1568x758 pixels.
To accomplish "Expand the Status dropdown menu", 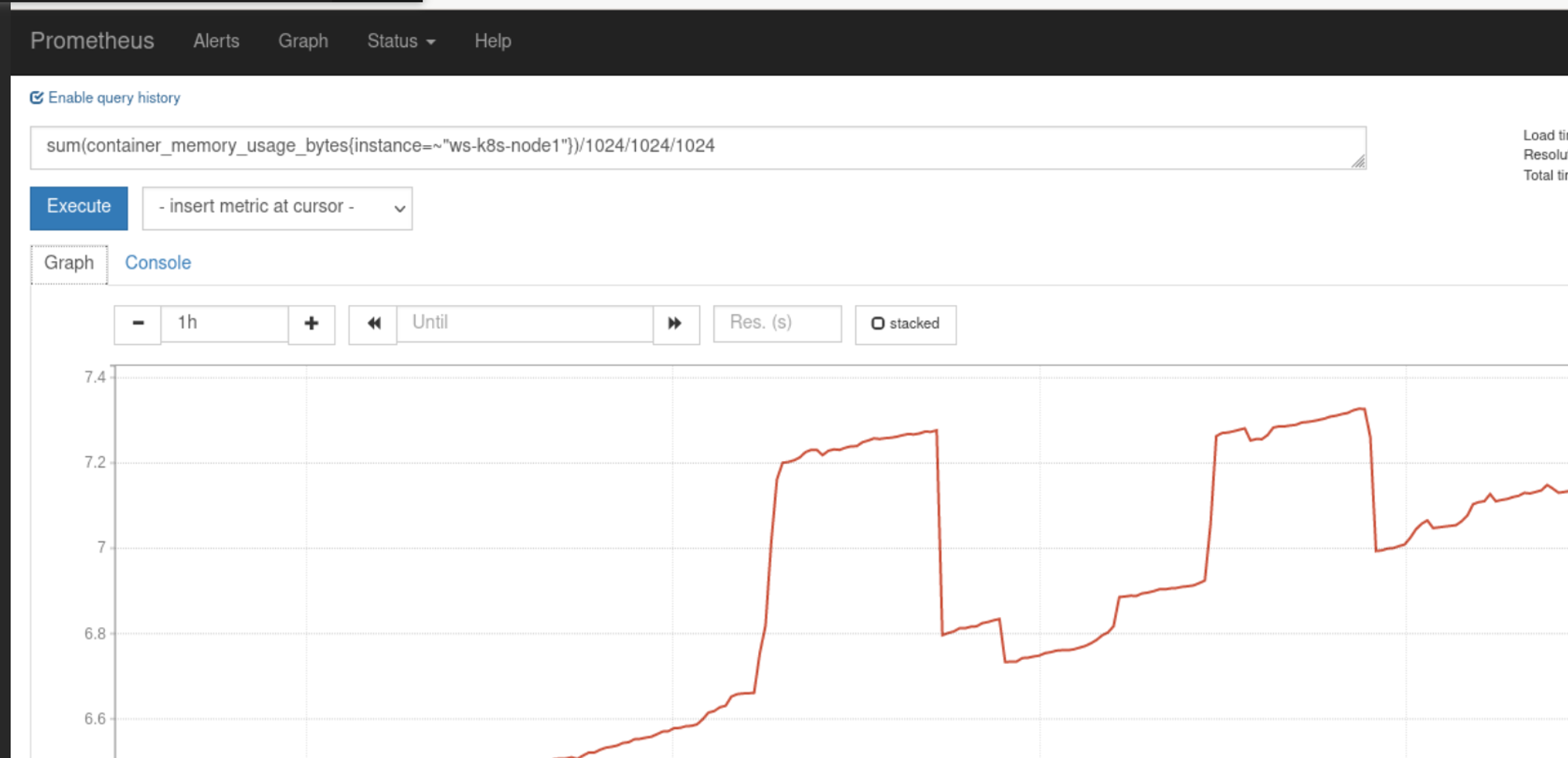I will (x=401, y=41).
